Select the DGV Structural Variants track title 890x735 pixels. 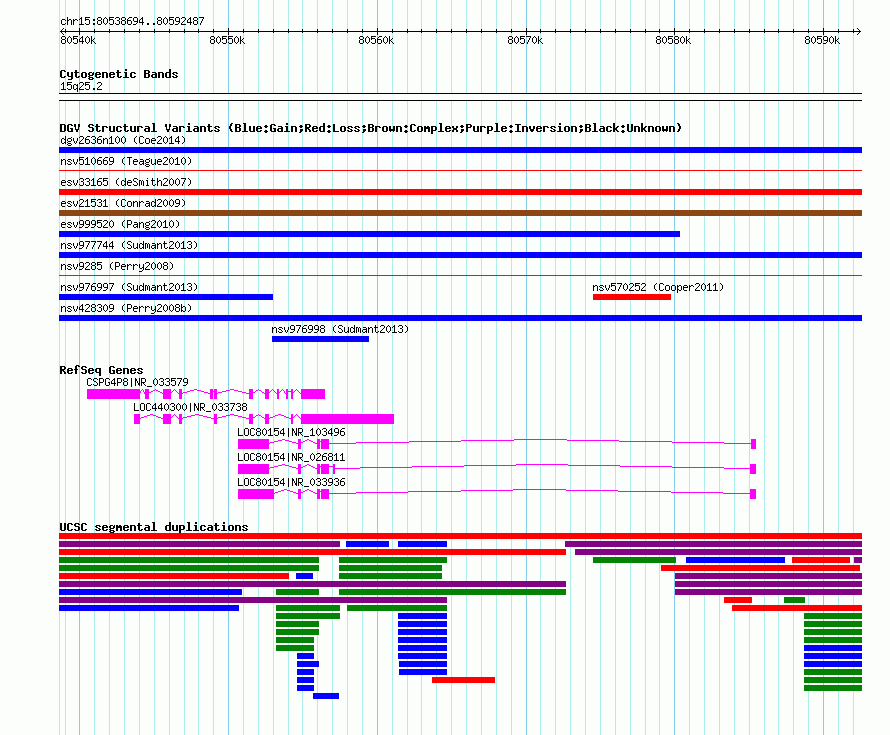click(370, 128)
